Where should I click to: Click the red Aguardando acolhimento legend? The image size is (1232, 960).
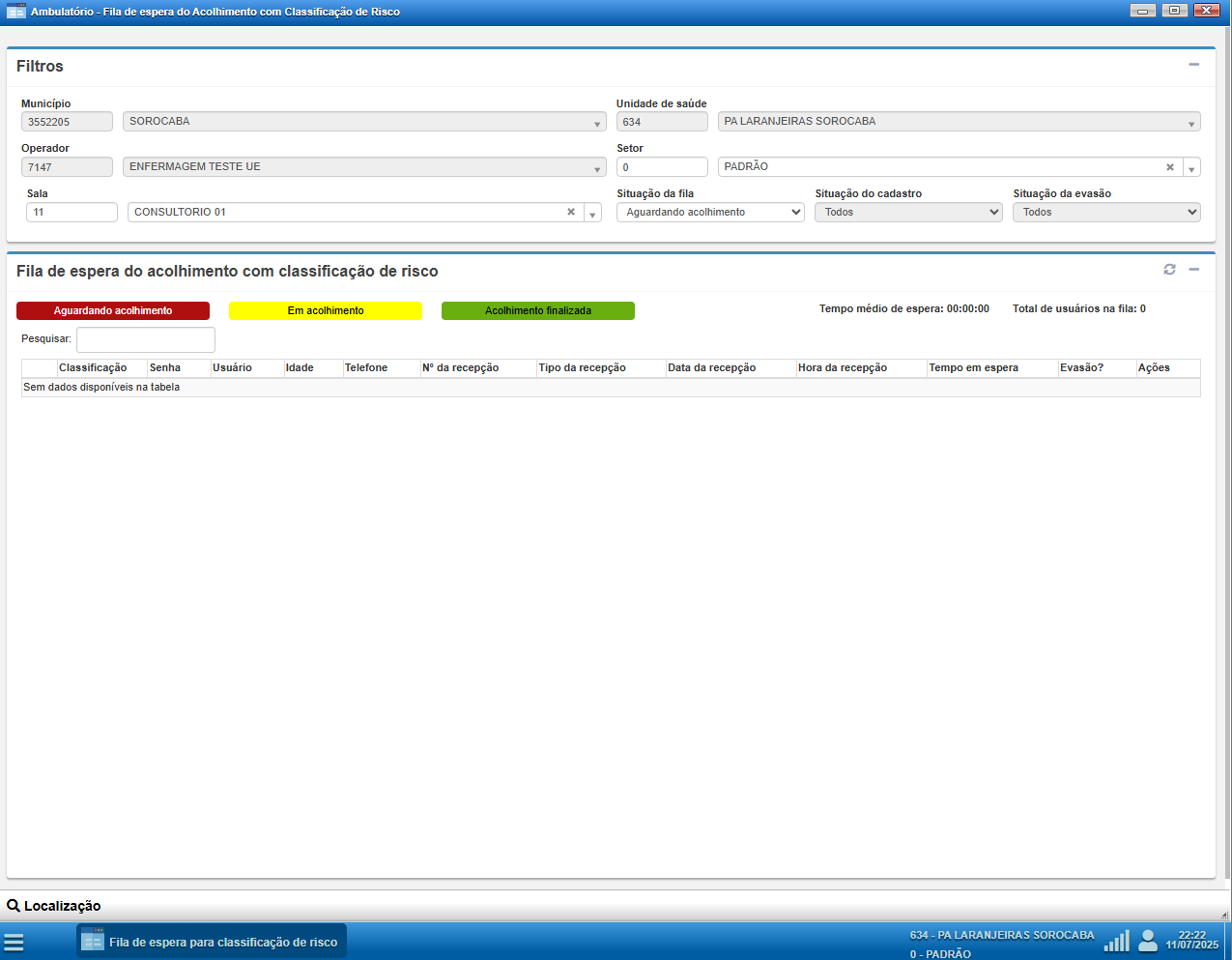point(113,310)
